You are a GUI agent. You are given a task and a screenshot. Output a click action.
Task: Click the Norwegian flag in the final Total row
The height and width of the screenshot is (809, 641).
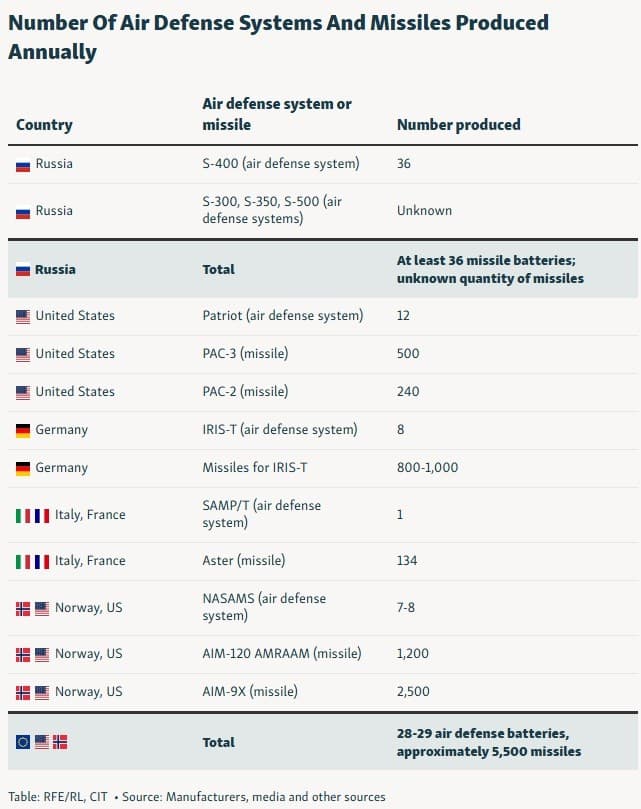point(60,742)
